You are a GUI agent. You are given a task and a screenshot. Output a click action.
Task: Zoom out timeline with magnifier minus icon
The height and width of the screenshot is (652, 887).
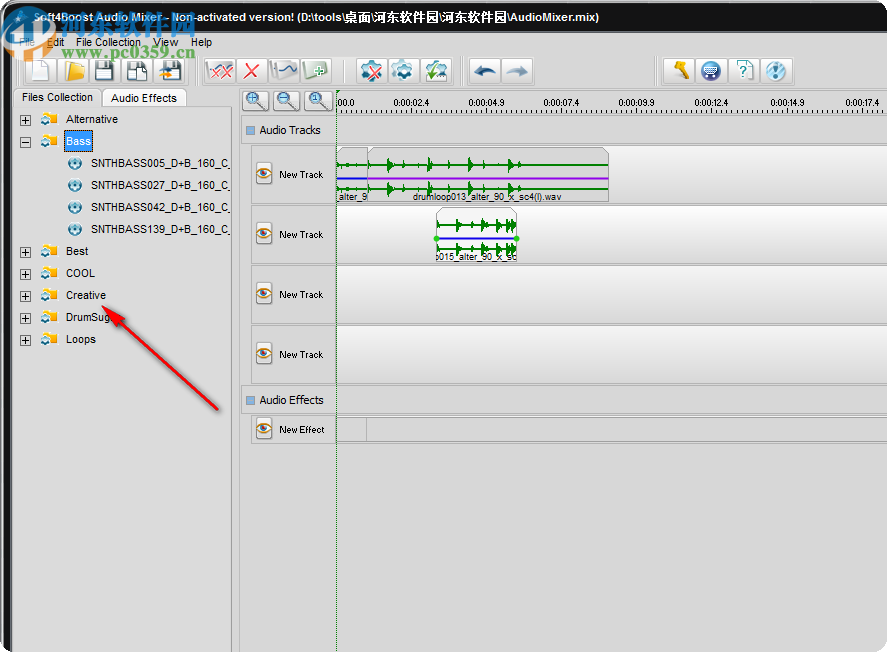pyautogui.click(x=286, y=101)
